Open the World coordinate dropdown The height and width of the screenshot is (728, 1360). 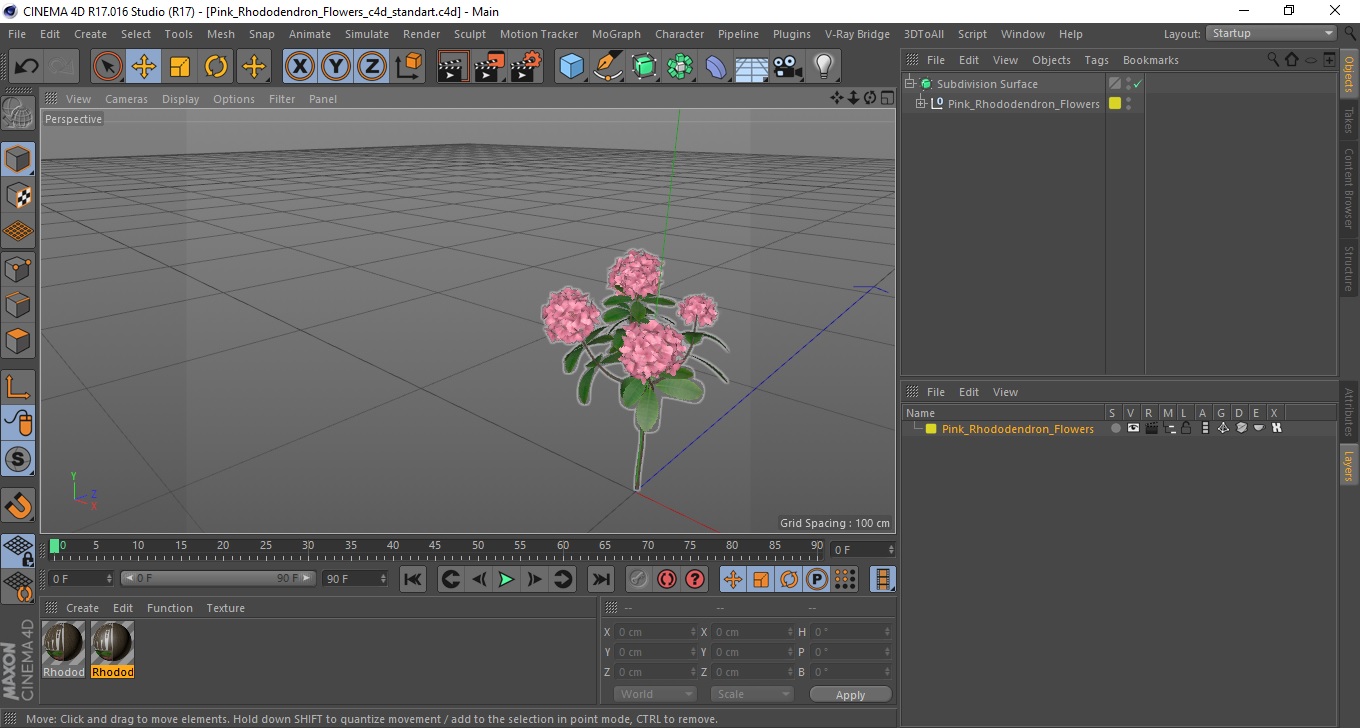pos(655,694)
